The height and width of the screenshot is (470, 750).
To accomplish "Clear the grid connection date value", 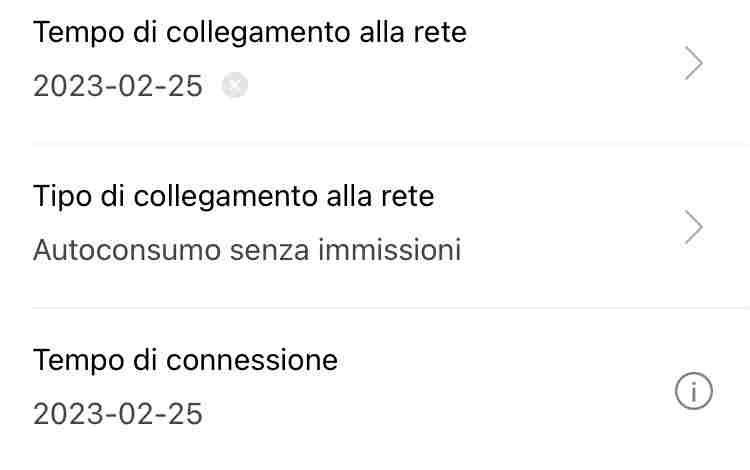I will tap(235, 86).
